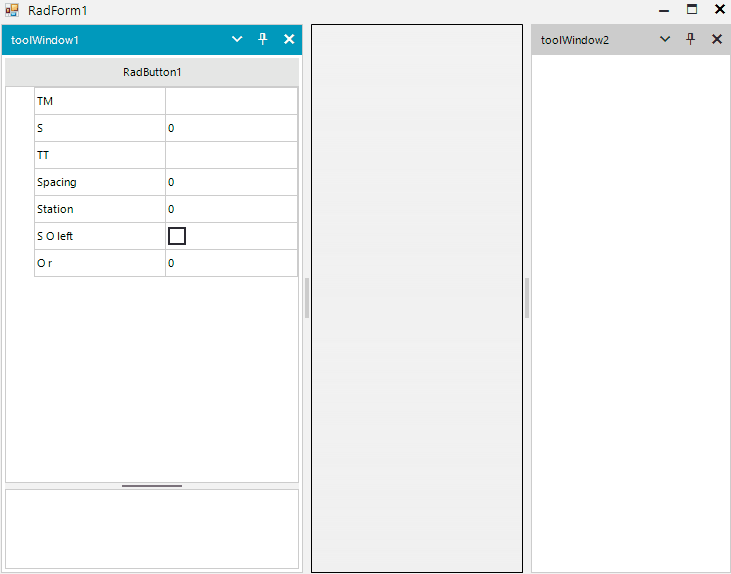Select the Spacing property label
The width and height of the screenshot is (731, 574).
(x=100, y=182)
